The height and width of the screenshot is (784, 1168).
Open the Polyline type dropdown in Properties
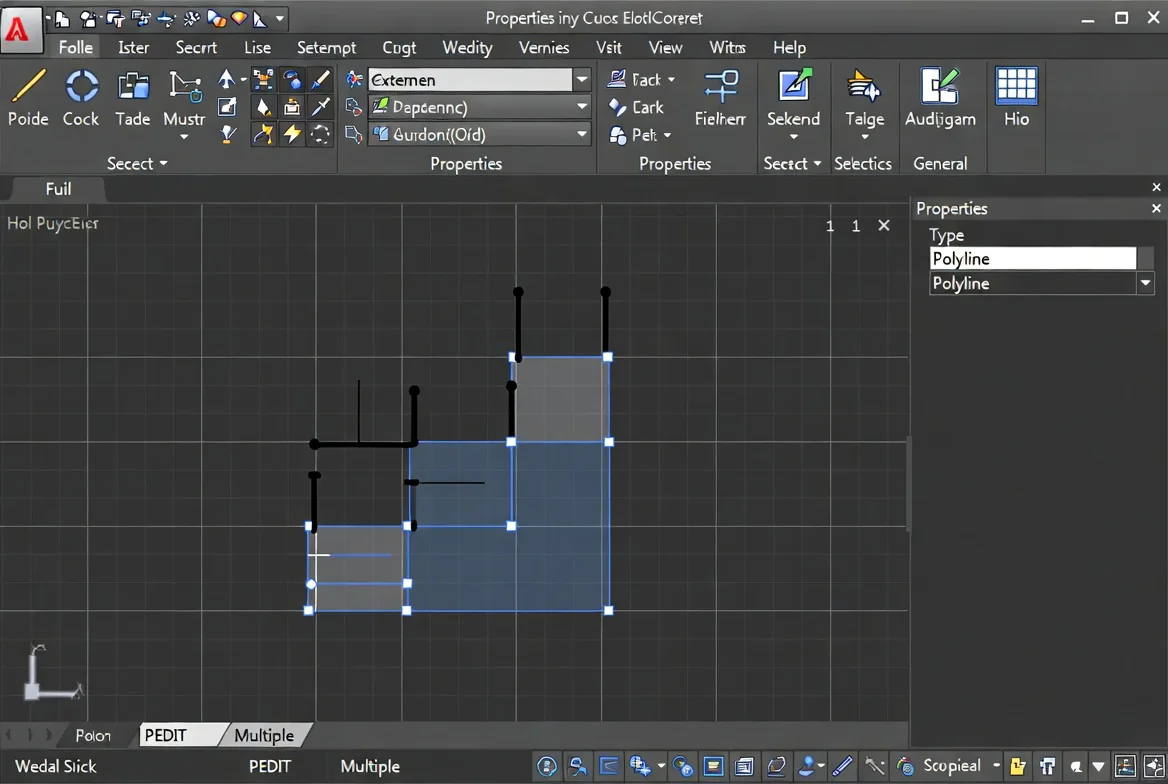tap(1145, 283)
